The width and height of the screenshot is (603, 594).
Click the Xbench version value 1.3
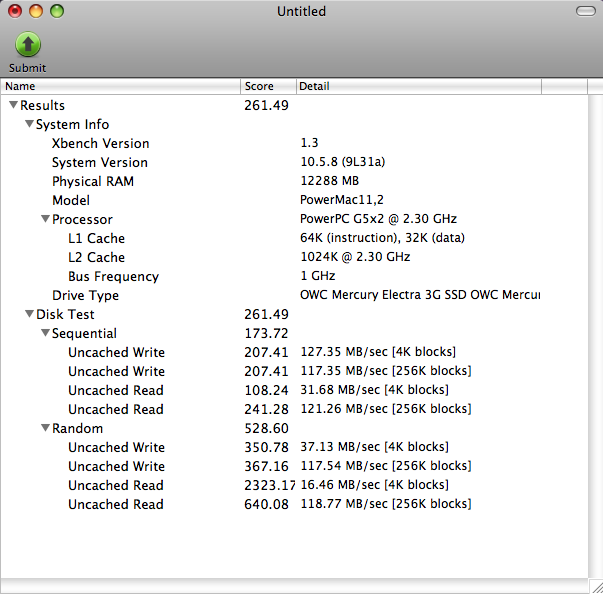coord(309,143)
